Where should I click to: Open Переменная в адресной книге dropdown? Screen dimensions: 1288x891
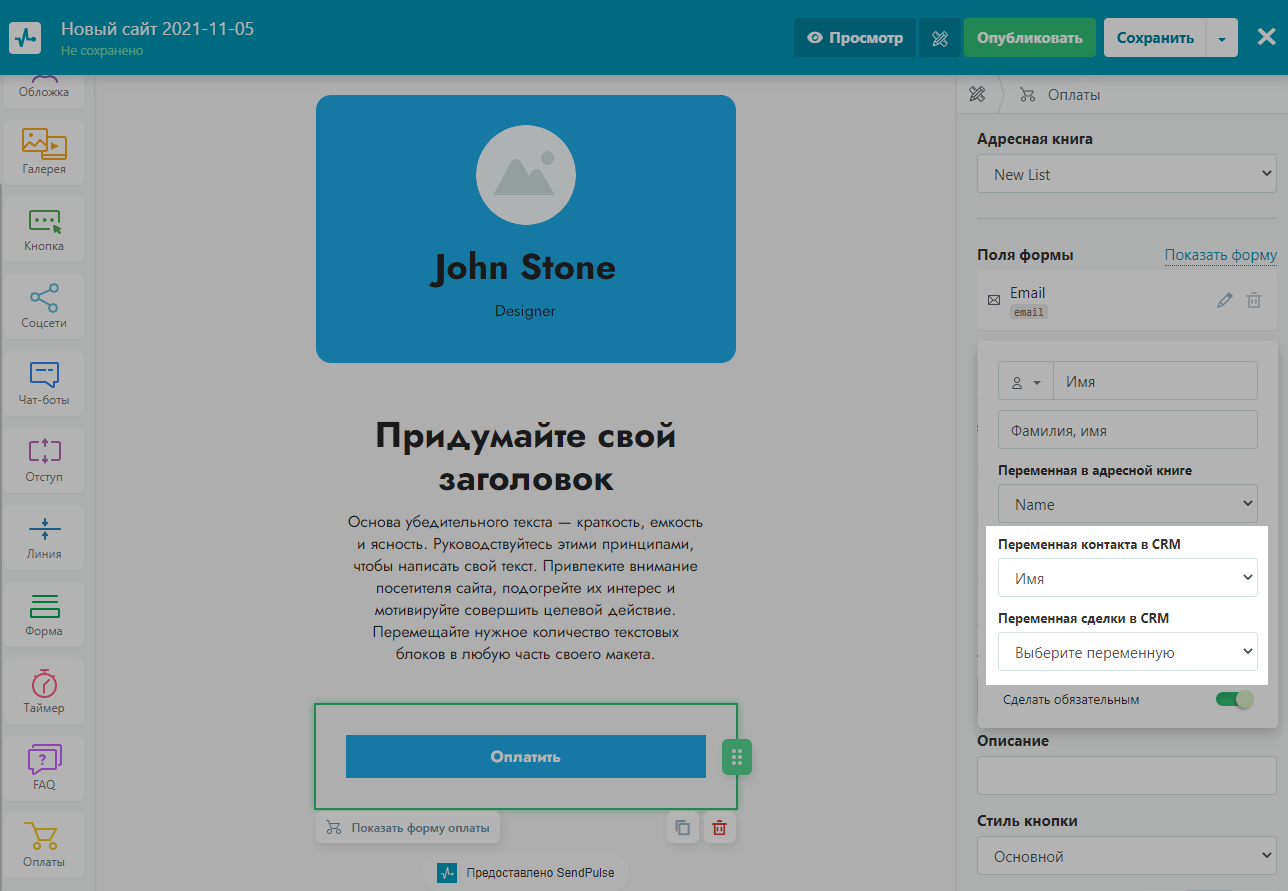tap(1128, 504)
